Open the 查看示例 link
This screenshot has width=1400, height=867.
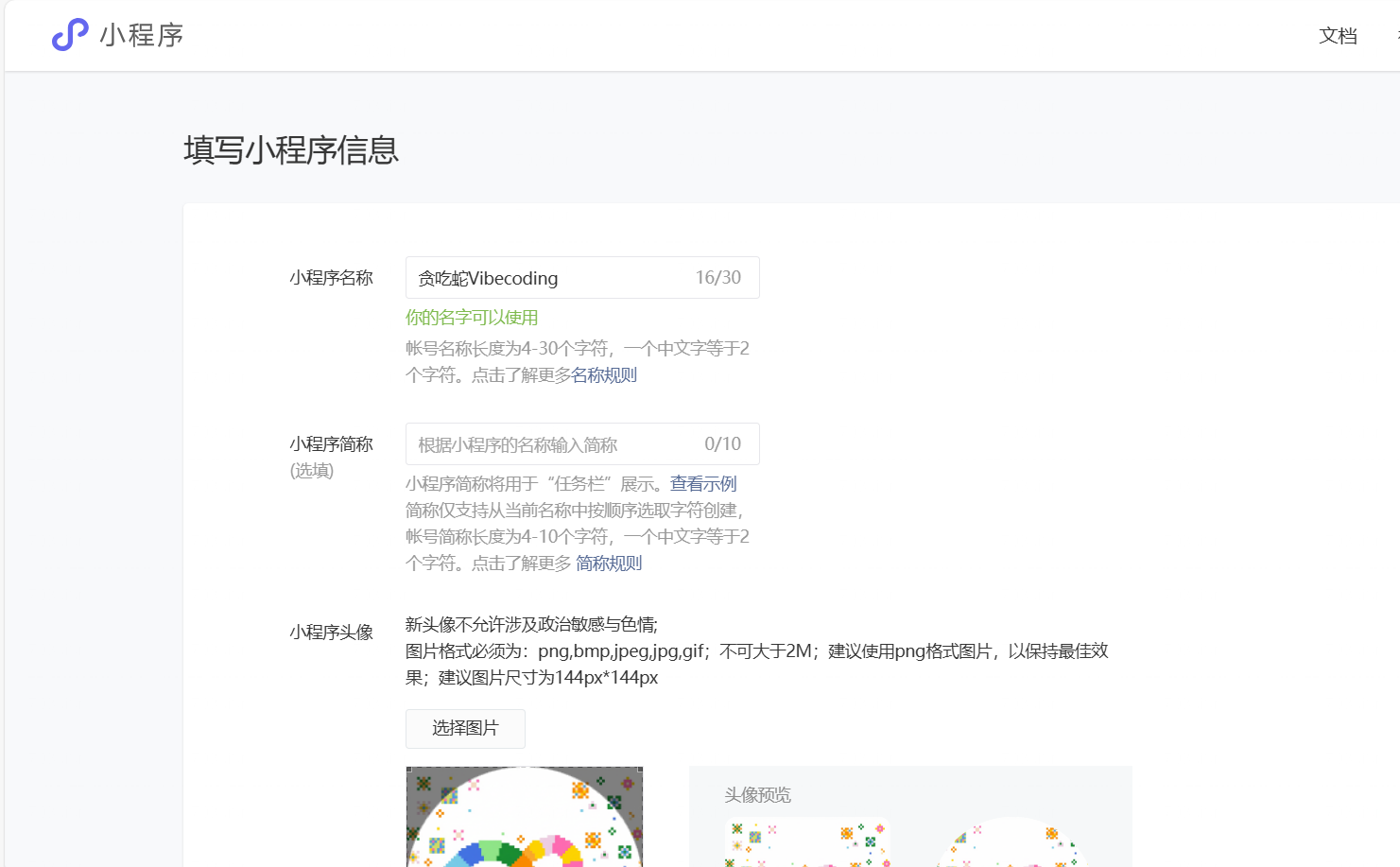pyautogui.click(x=703, y=484)
